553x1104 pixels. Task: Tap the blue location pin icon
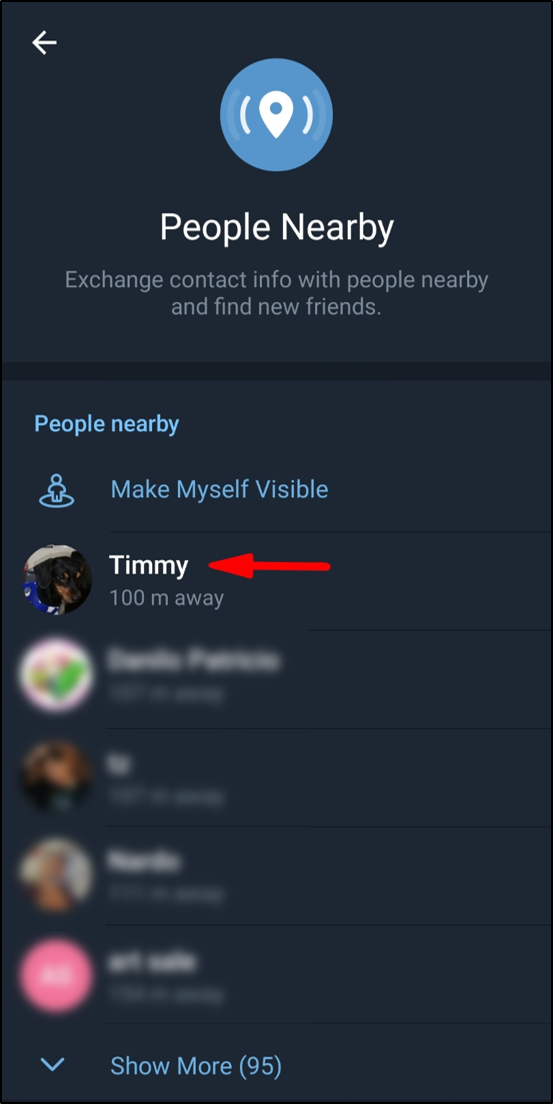[x=276, y=115]
